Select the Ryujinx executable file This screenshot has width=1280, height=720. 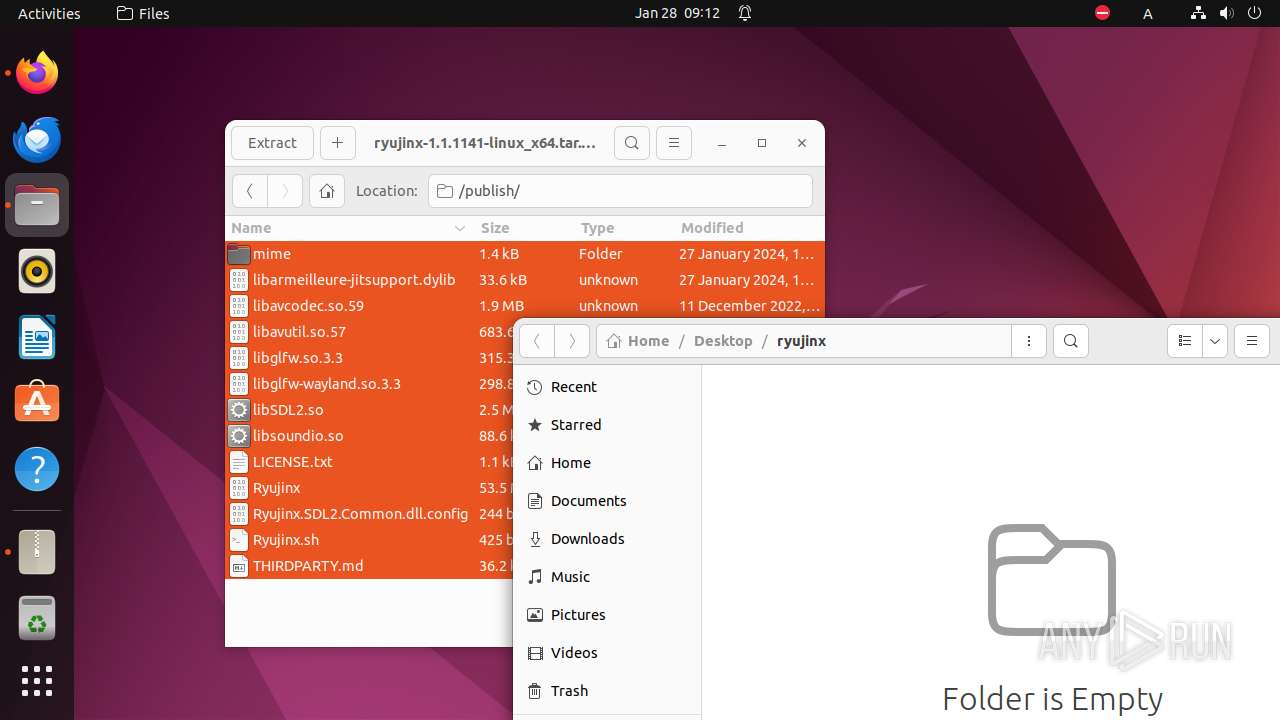click(370, 488)
